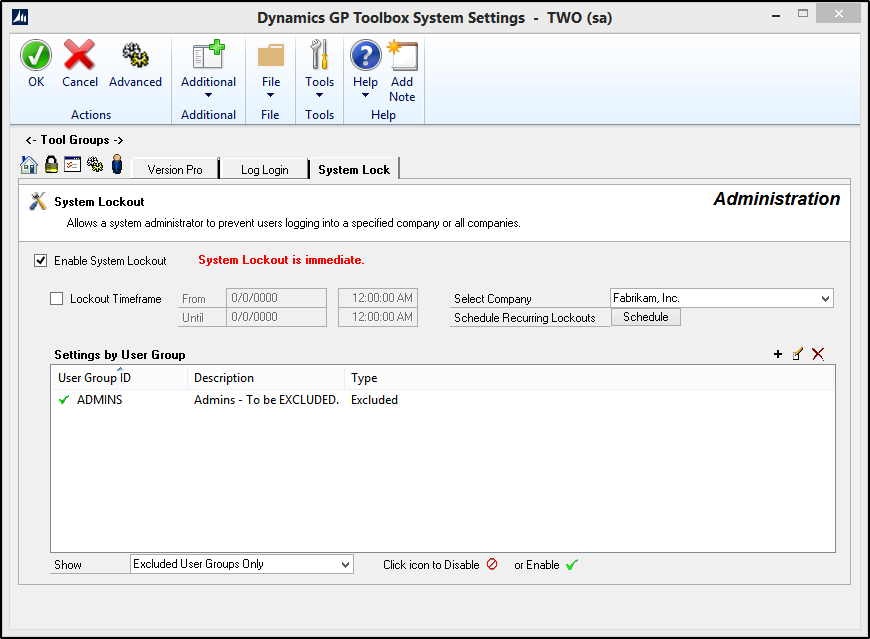Click the From time field
870x639 pixels.
[x=378, y=298]
